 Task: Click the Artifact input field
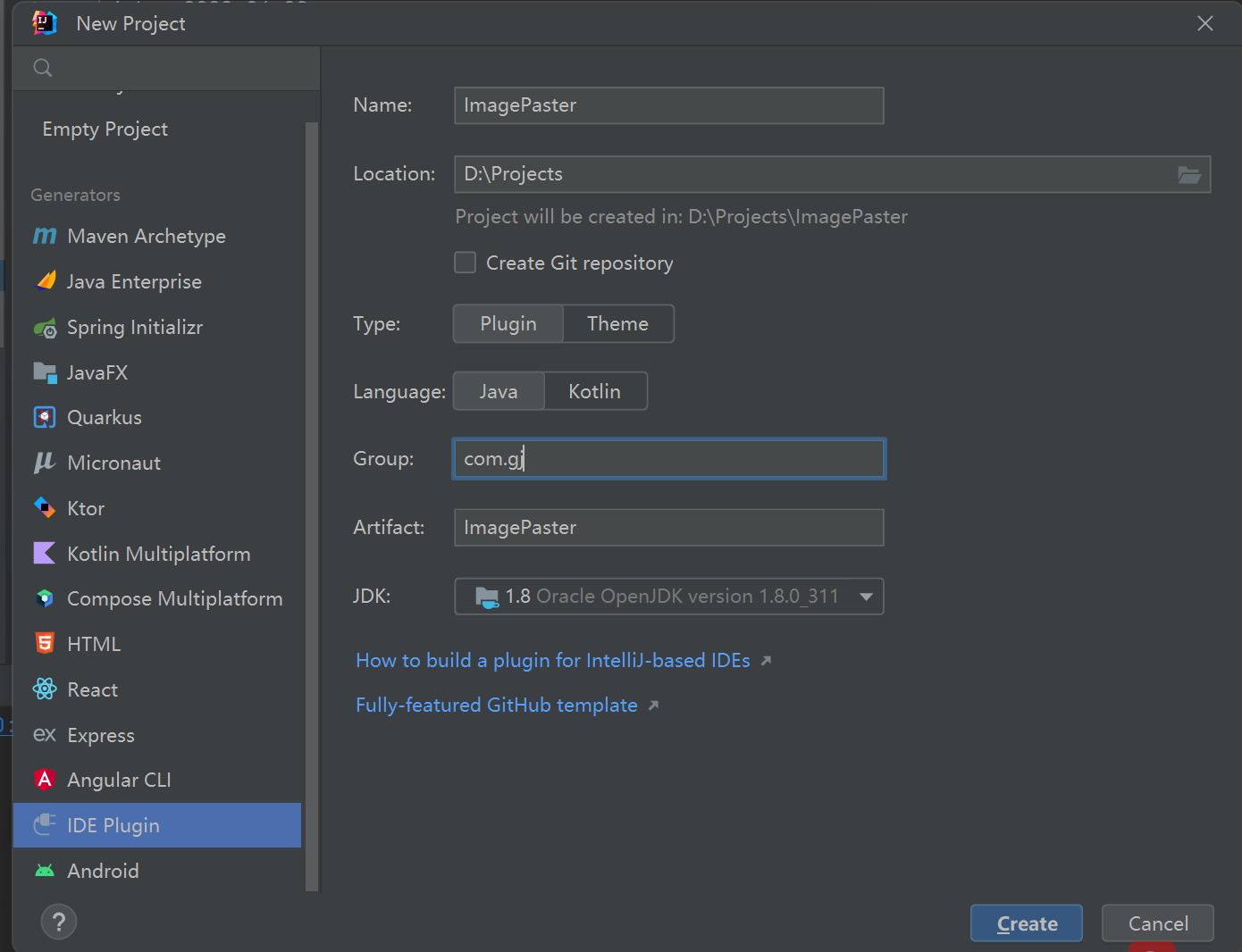coord(669,528)
